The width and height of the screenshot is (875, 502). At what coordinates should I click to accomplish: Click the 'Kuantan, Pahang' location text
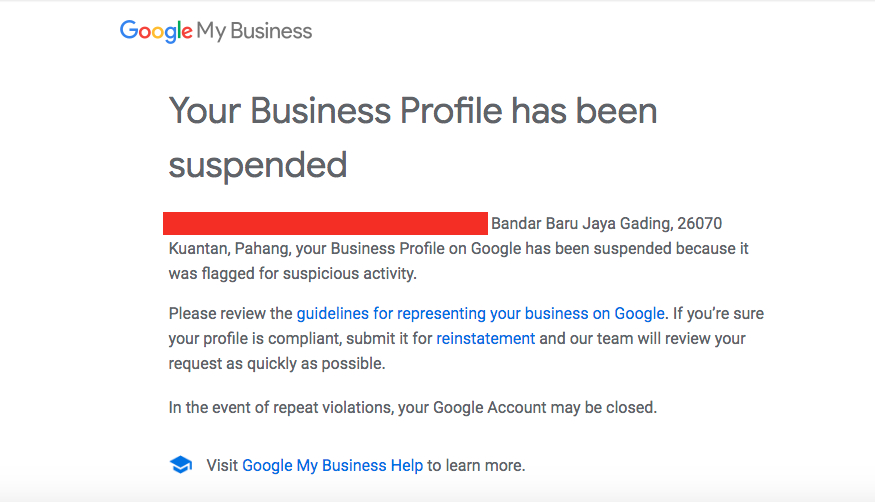[x=230, y=248]
